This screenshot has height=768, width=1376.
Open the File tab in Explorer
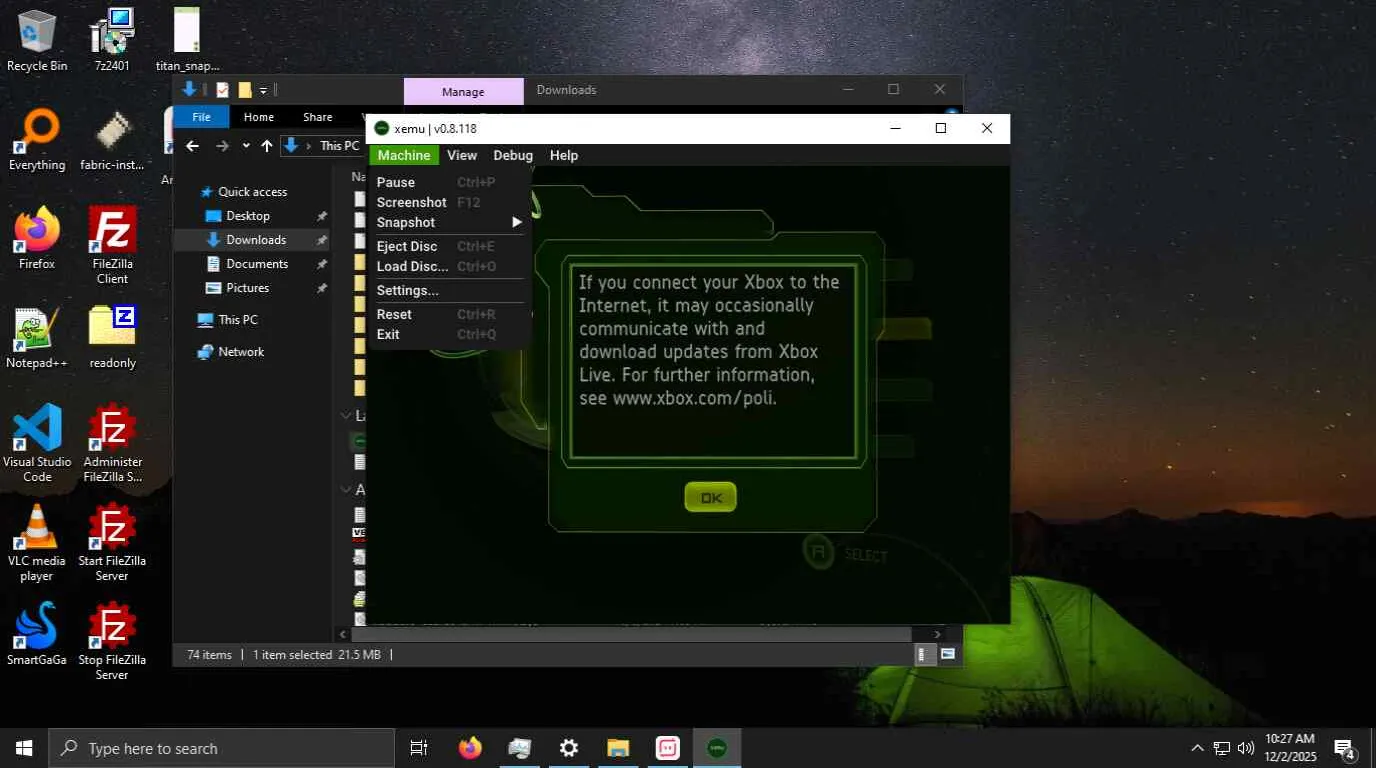tap(201, 117)
